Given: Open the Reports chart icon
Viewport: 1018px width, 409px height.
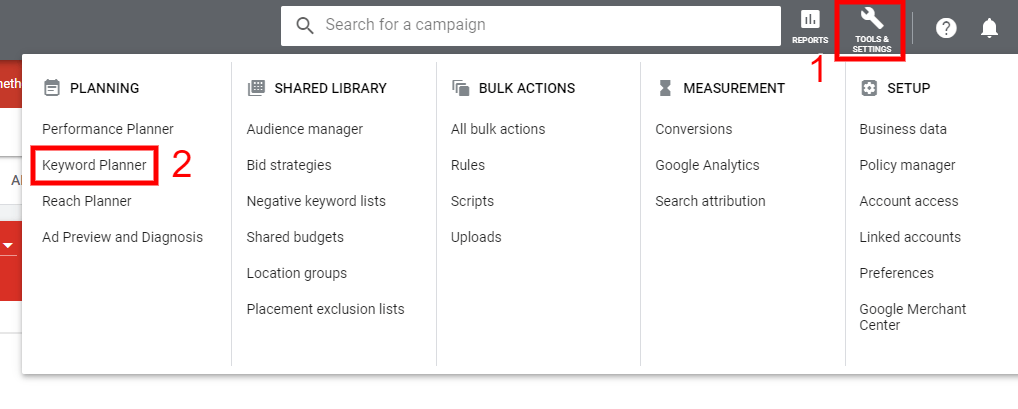Looking at the screenshot, I should pyautogui.click(x=810, y=20).
